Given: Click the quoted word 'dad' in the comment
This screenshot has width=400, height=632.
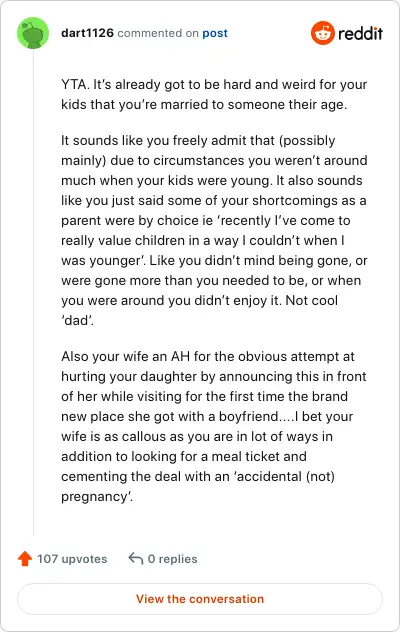Looking at the screenshot, I should (x=77, y=320).
